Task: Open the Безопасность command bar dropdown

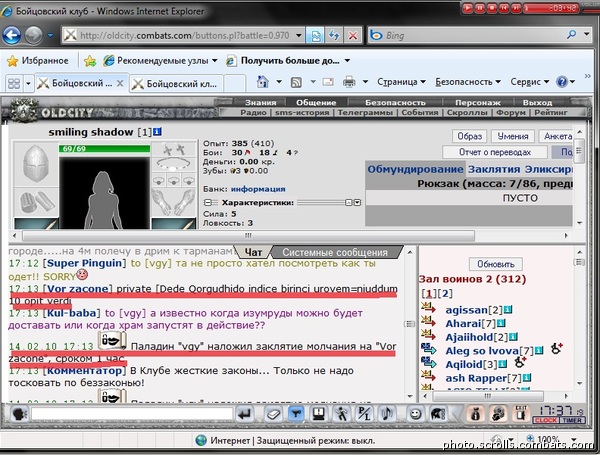Action: coord(468,82)
